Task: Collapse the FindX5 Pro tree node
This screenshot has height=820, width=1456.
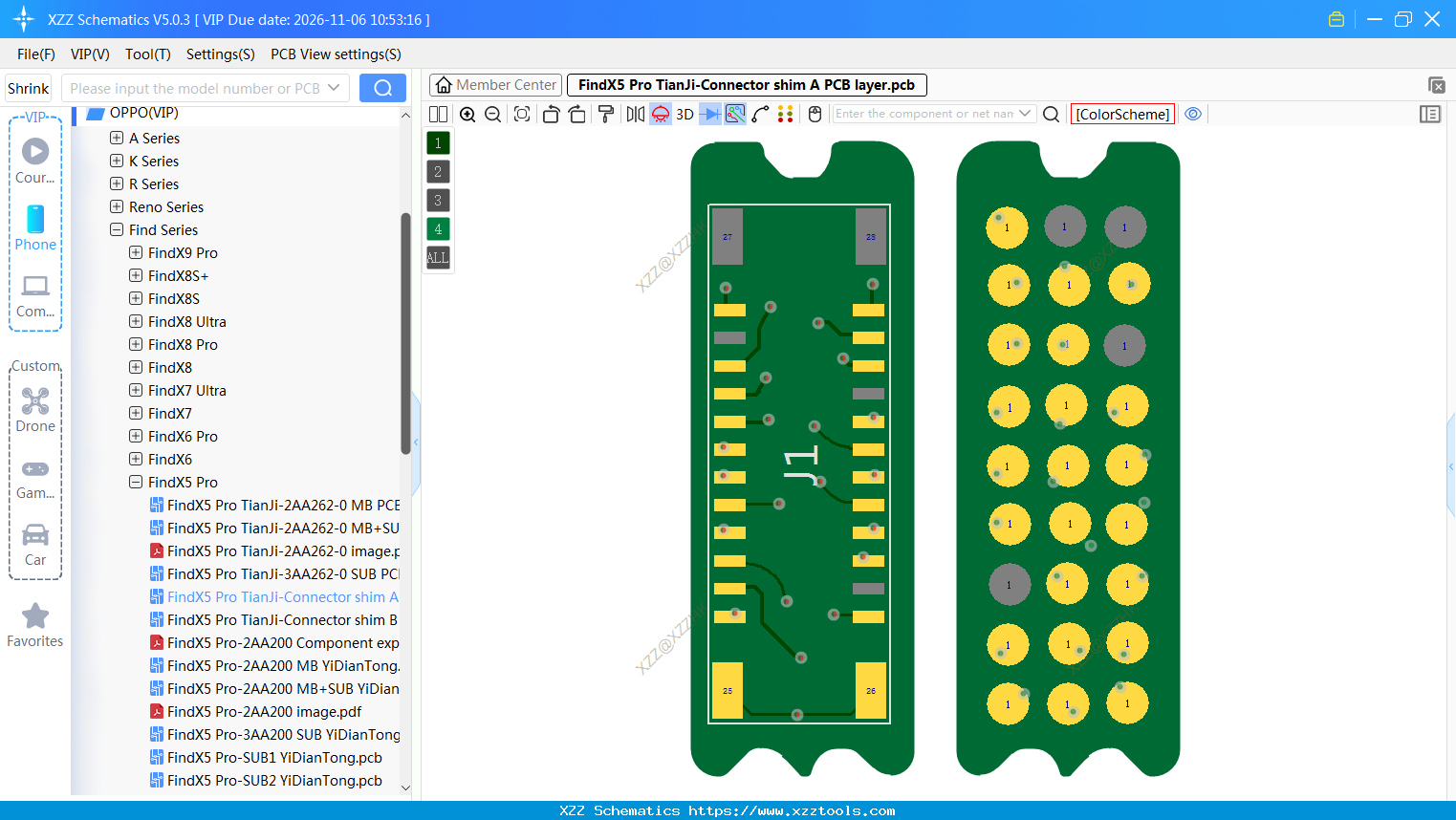Action: [x=135, y=482]
